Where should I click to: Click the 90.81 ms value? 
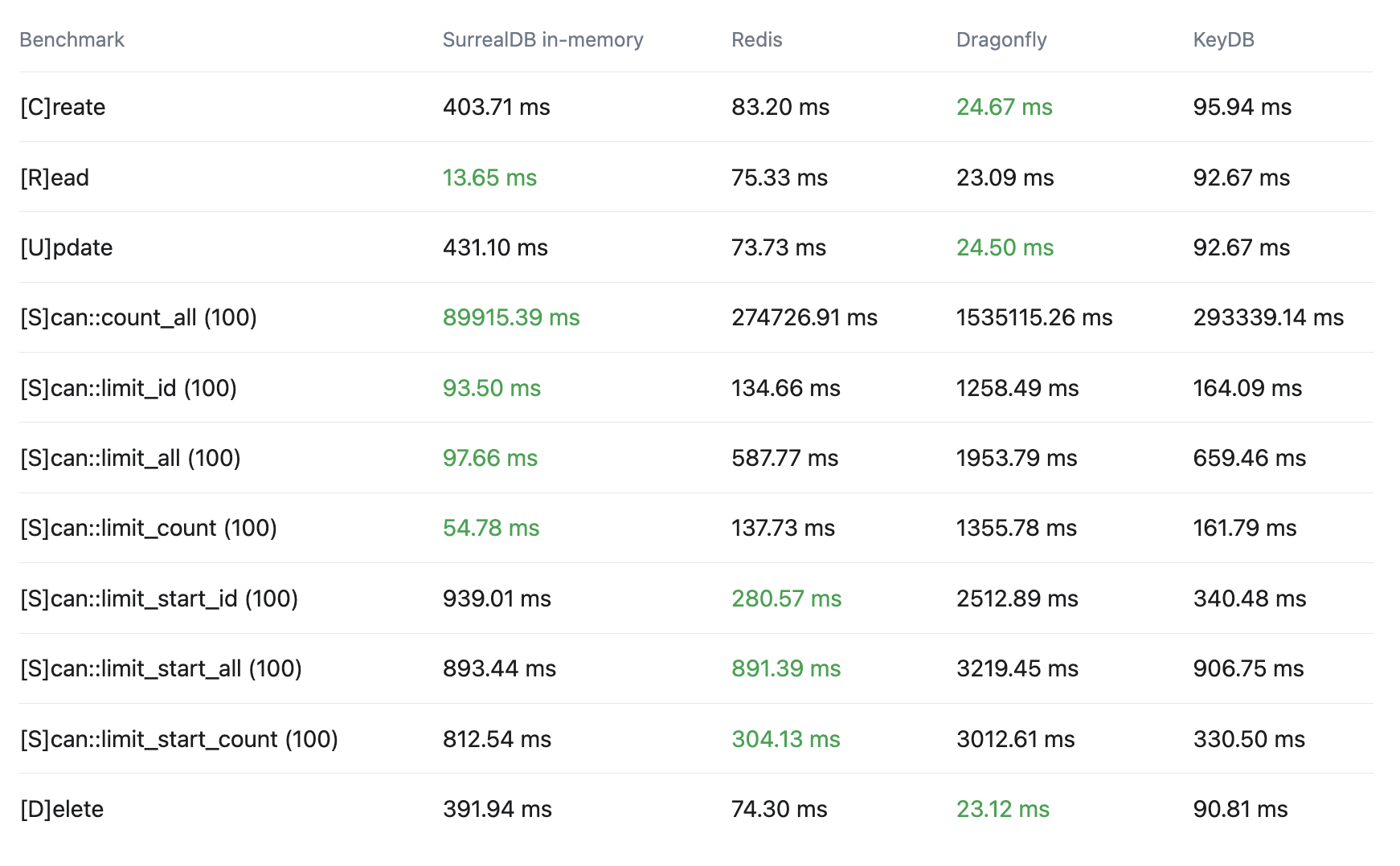tap(1241, 809)
